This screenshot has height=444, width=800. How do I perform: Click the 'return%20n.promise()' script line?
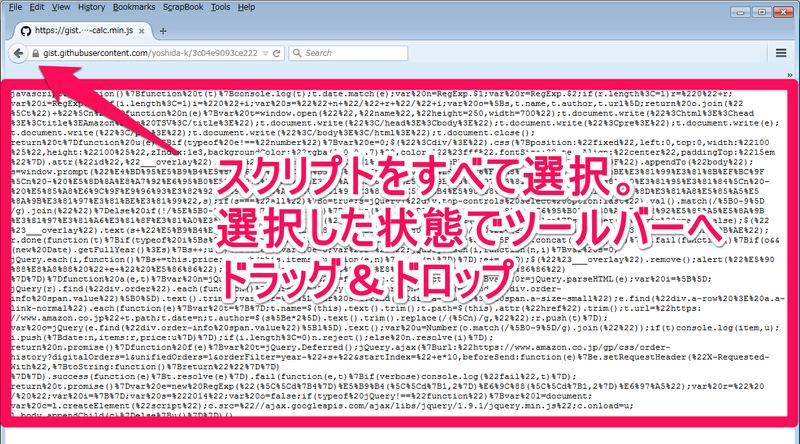click(x=340, y=348)
